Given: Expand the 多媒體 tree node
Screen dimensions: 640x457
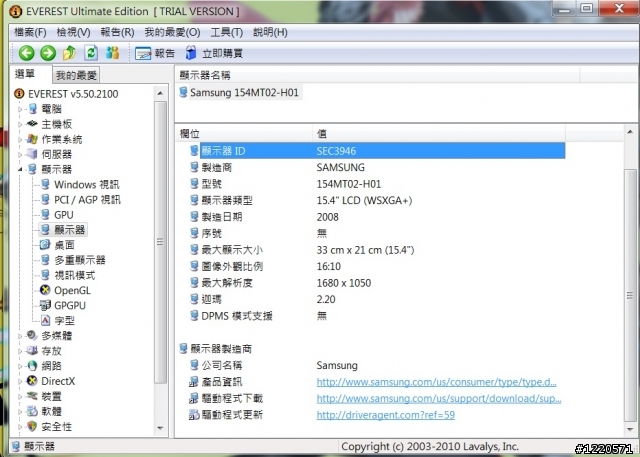Looking at the screenshot, I should (20, 336).
